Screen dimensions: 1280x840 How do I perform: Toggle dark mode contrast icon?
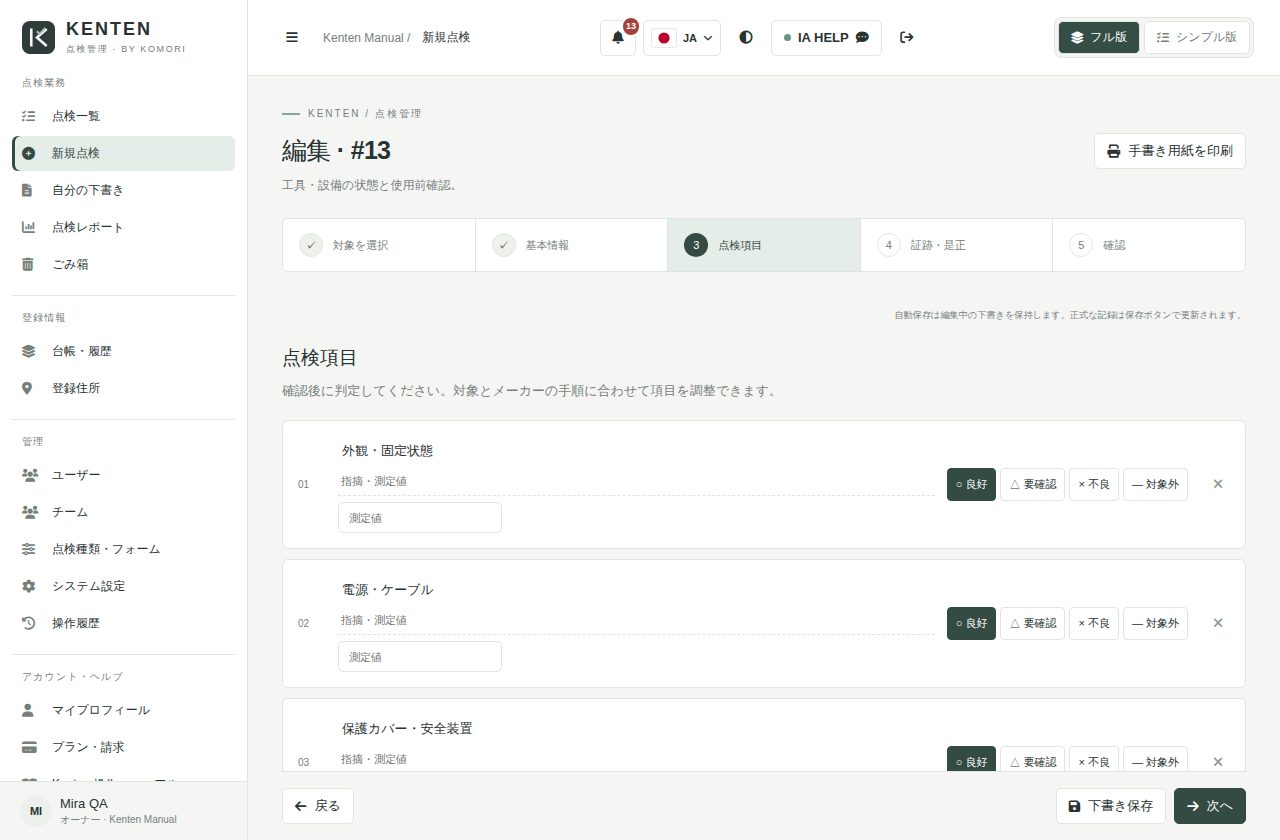(746, 37)
